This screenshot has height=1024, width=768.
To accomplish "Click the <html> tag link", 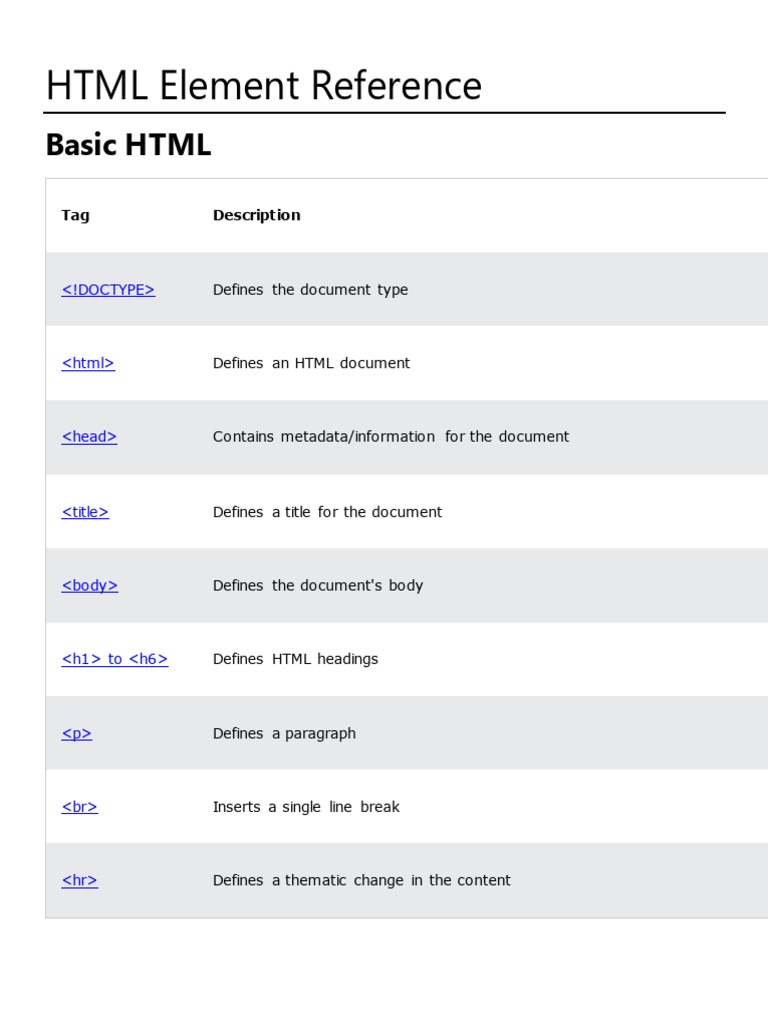I will 88,364.
